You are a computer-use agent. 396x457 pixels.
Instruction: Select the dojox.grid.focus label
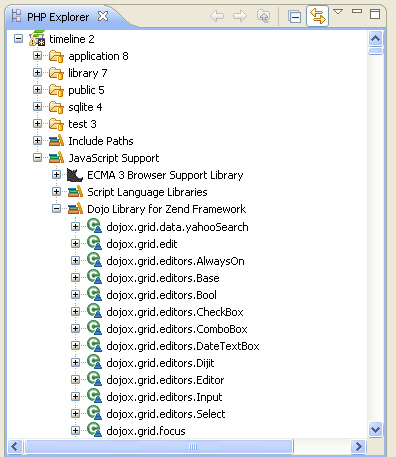tap(146, 431)
